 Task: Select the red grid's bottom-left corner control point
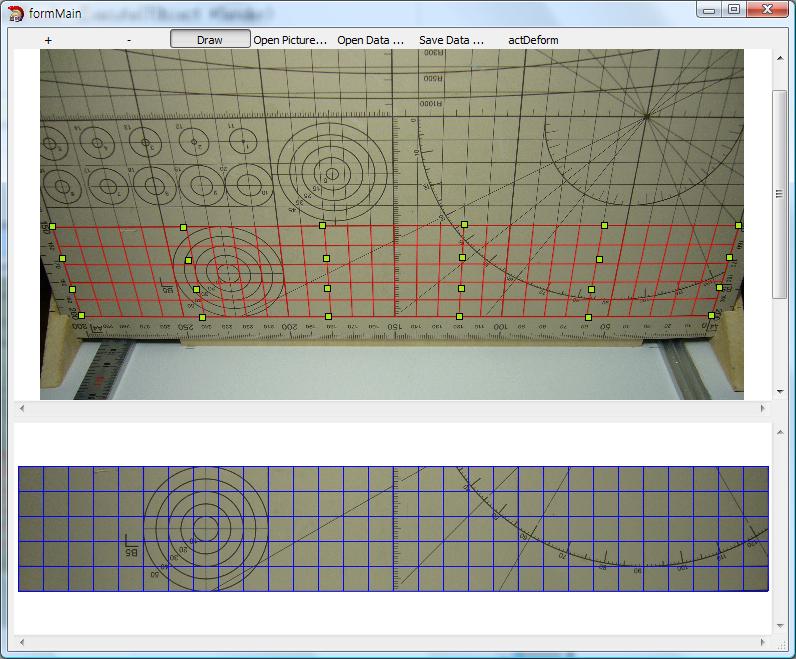pos(81,316)
